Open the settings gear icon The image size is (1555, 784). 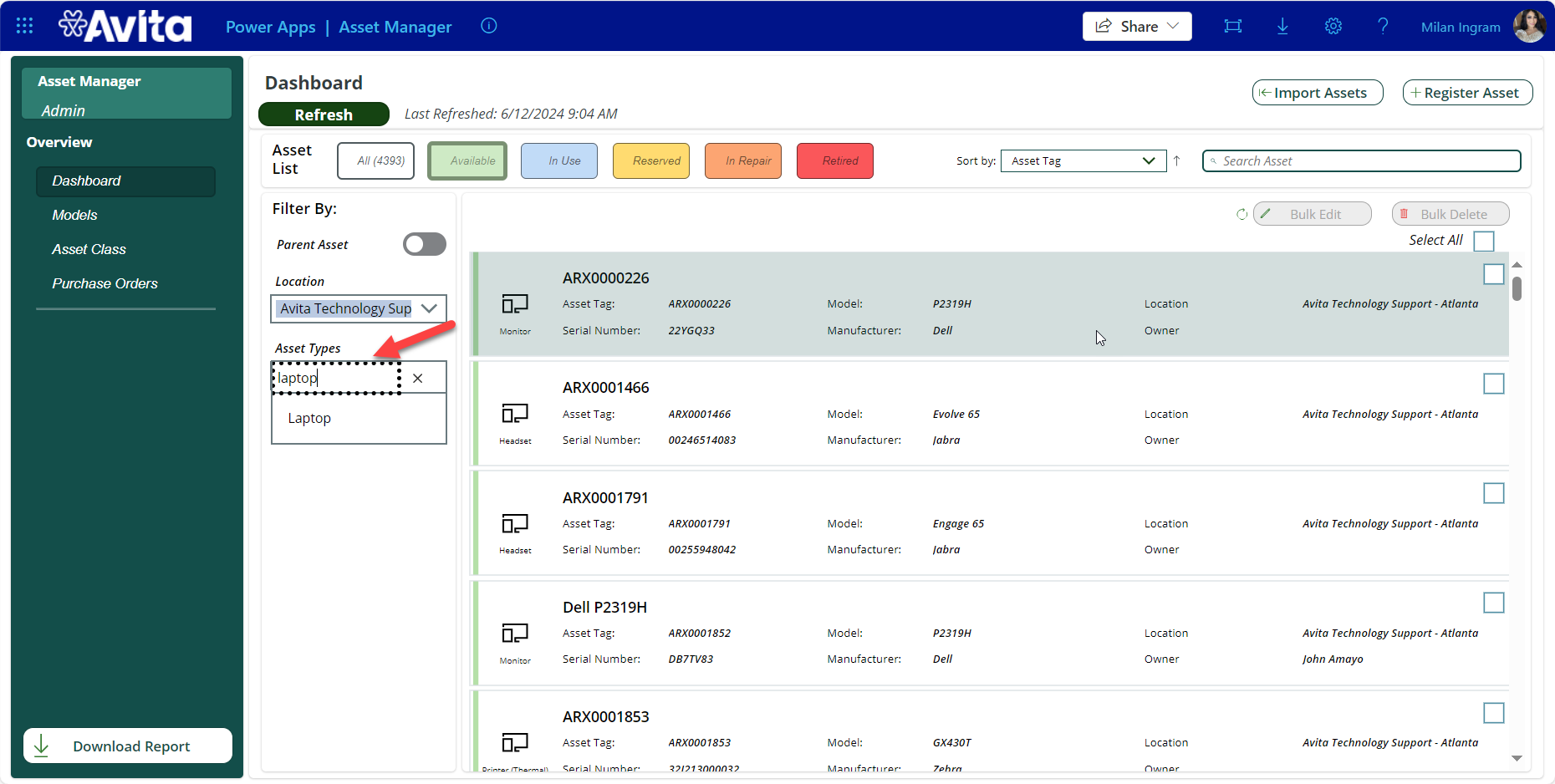click(1333, 26)
